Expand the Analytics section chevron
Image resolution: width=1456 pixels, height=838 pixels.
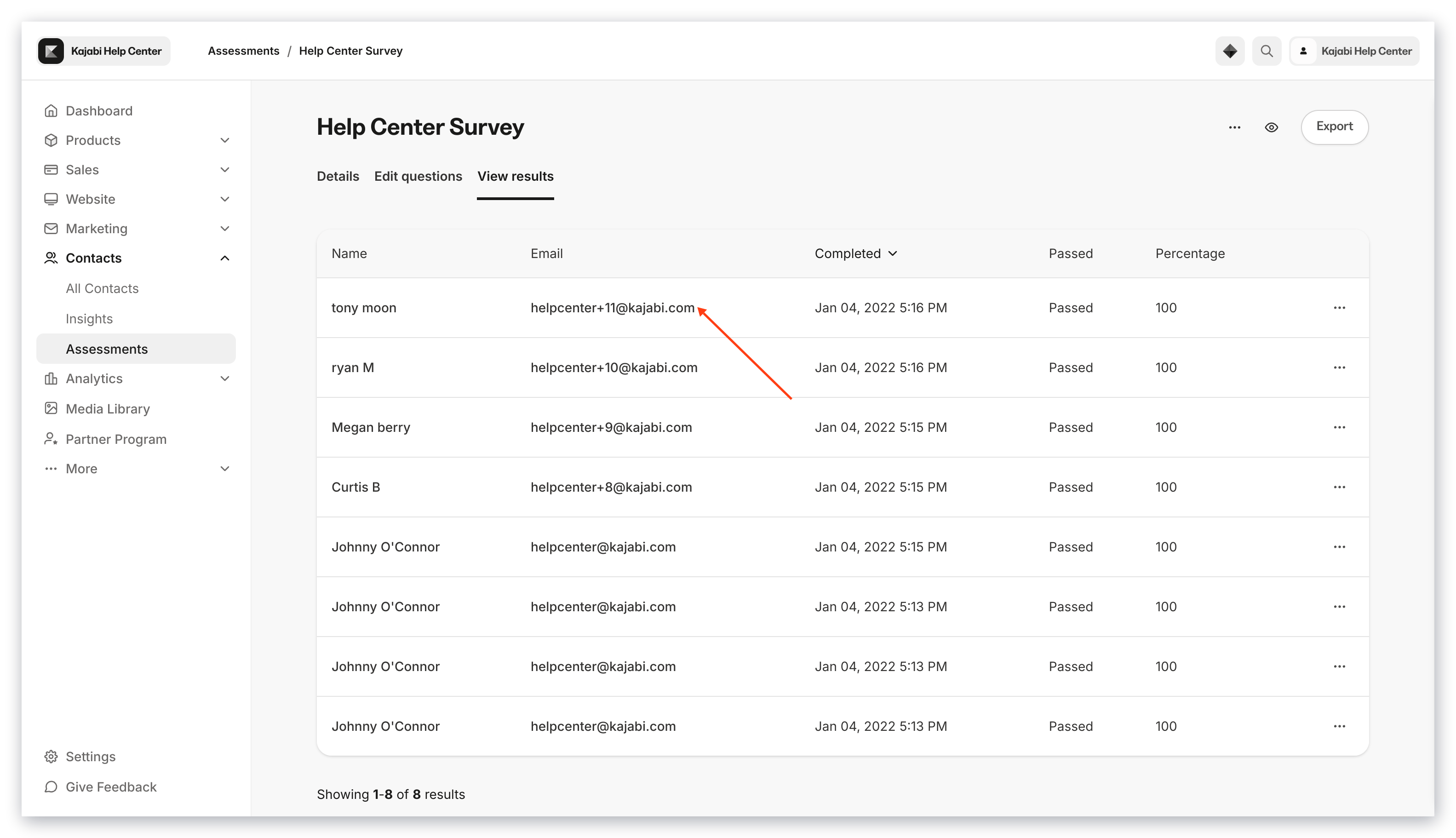click(224, 378)
